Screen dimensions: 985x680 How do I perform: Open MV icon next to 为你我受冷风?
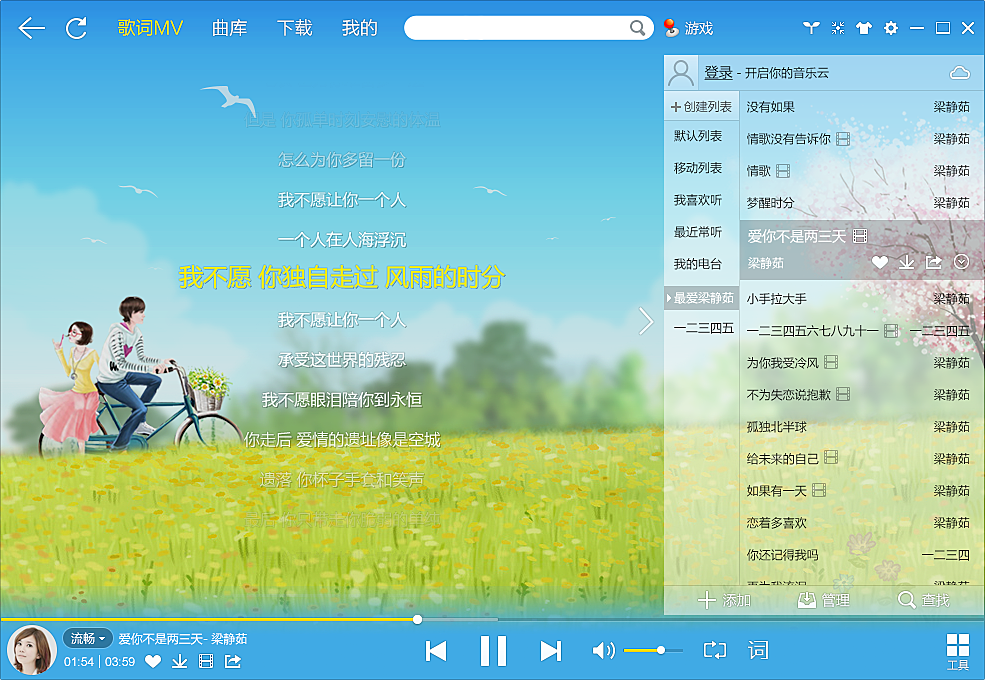pos(831,362)
